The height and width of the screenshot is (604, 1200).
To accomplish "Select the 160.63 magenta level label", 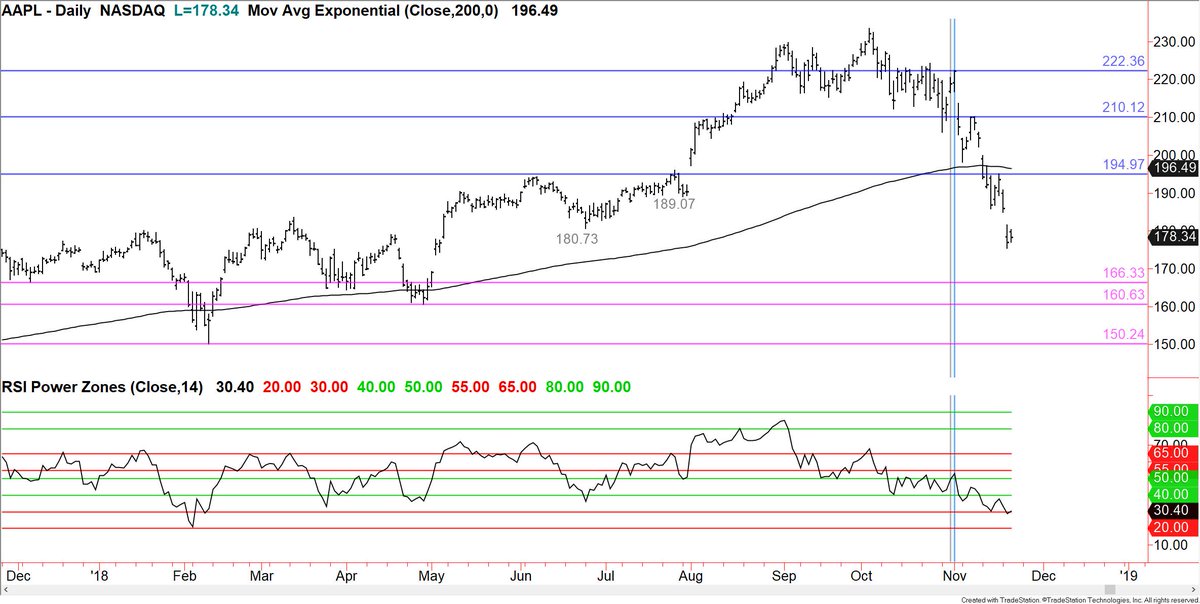I will 1123,295.
